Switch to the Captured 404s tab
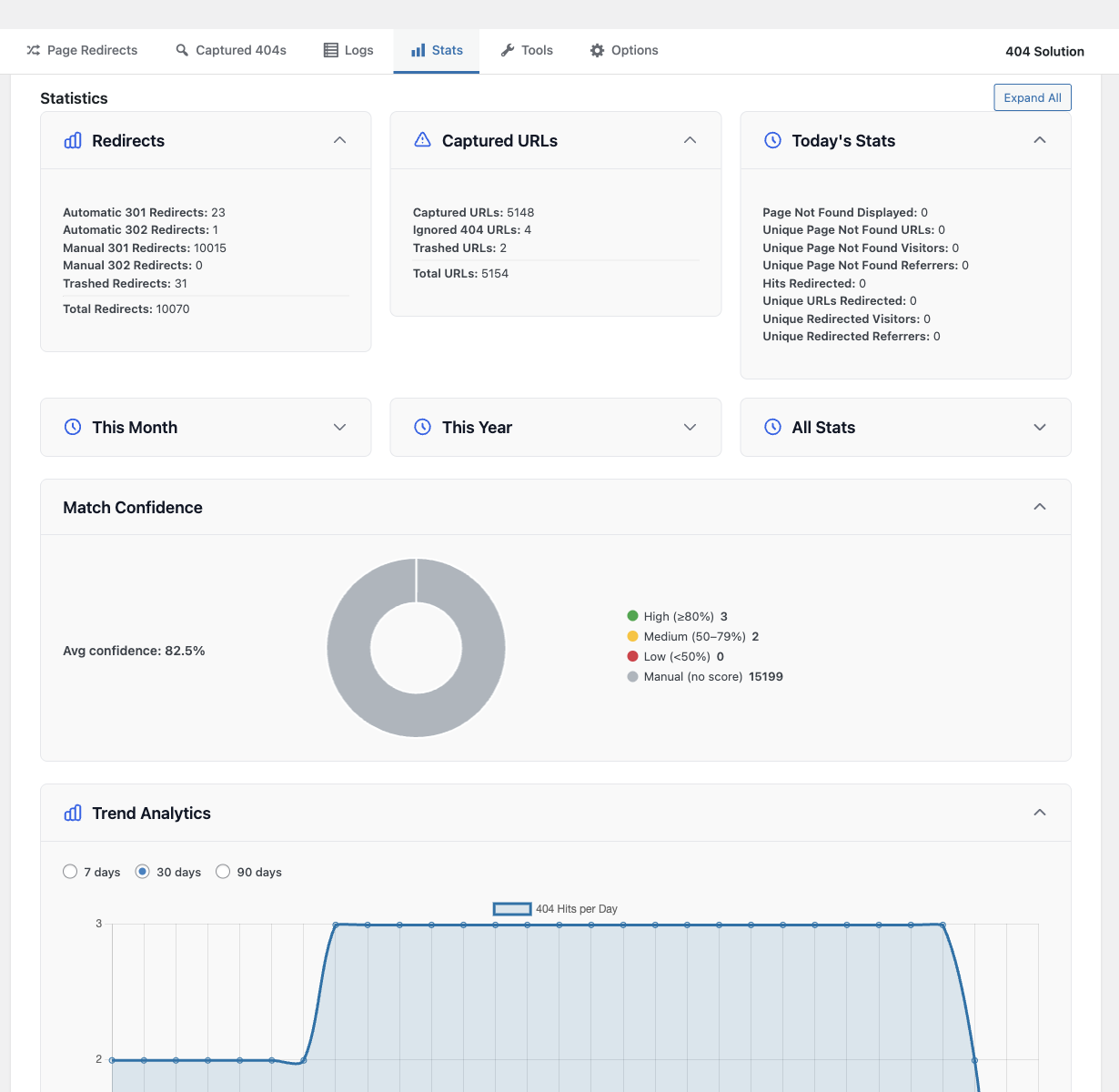Image resolution: width=1119 pixels, height=1092 pixels. pos(231,50)
